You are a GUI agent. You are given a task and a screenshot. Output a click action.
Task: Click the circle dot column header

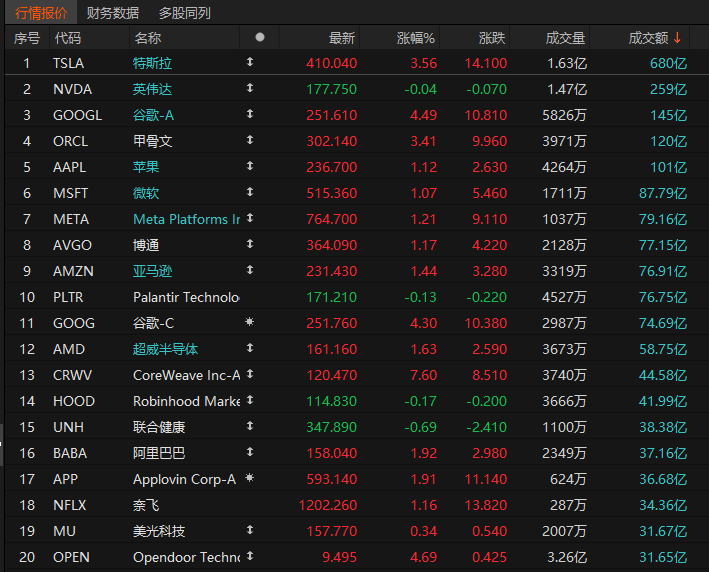[x=260, y=37]
